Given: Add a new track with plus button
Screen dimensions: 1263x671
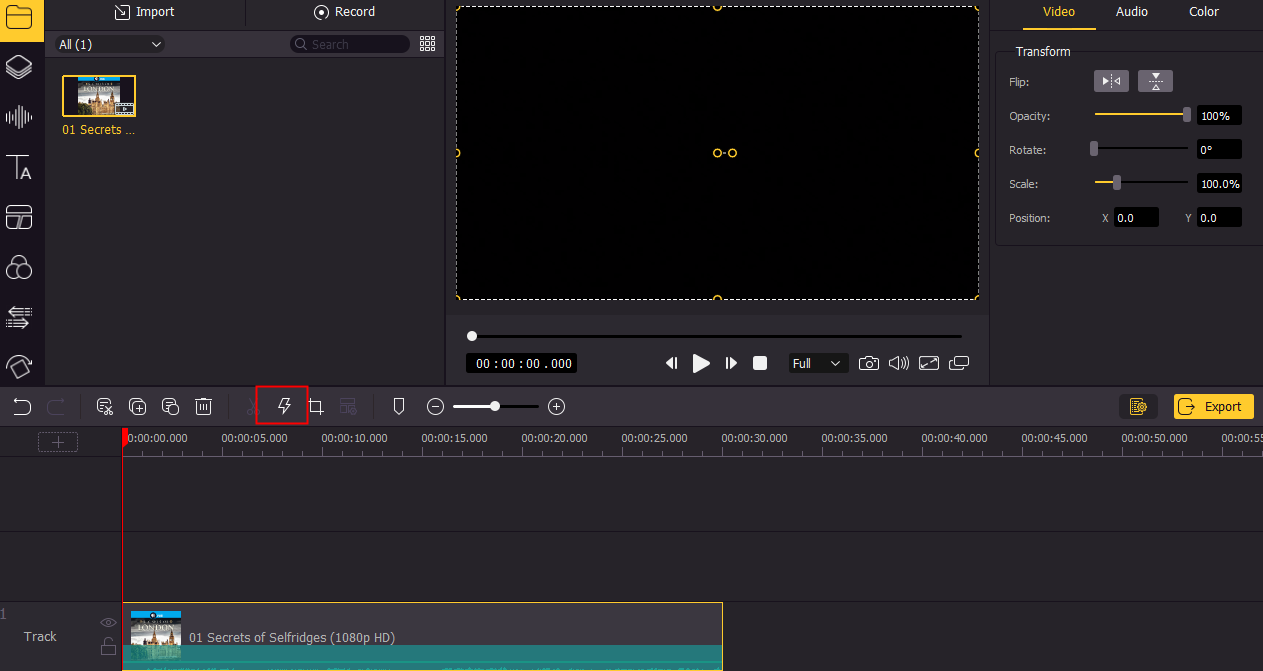Looking at the screenshot, I should pos(58,441).
